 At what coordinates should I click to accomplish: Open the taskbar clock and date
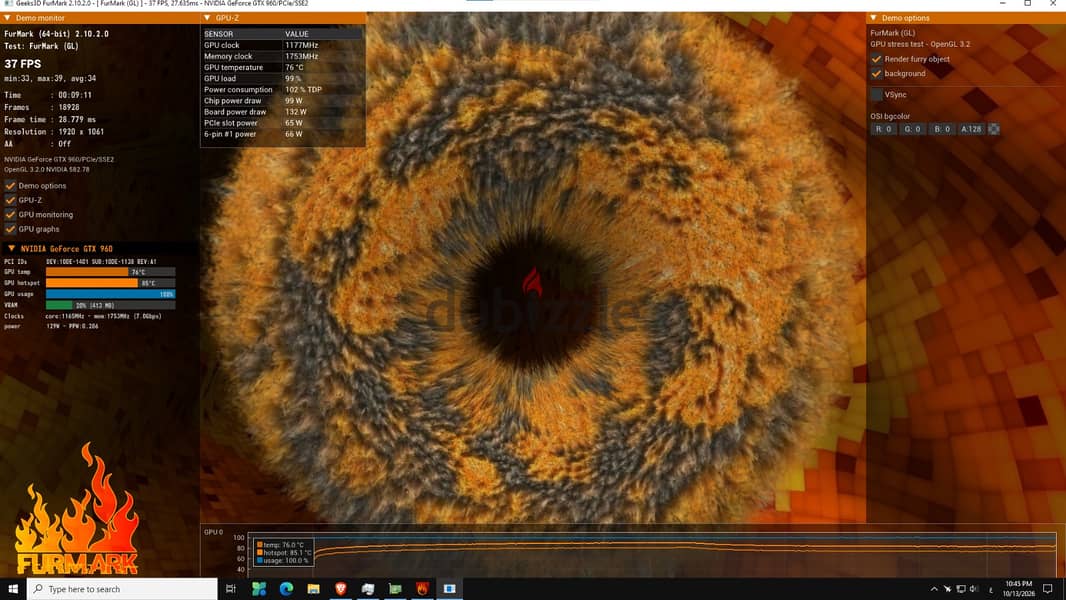(1018, 589)
